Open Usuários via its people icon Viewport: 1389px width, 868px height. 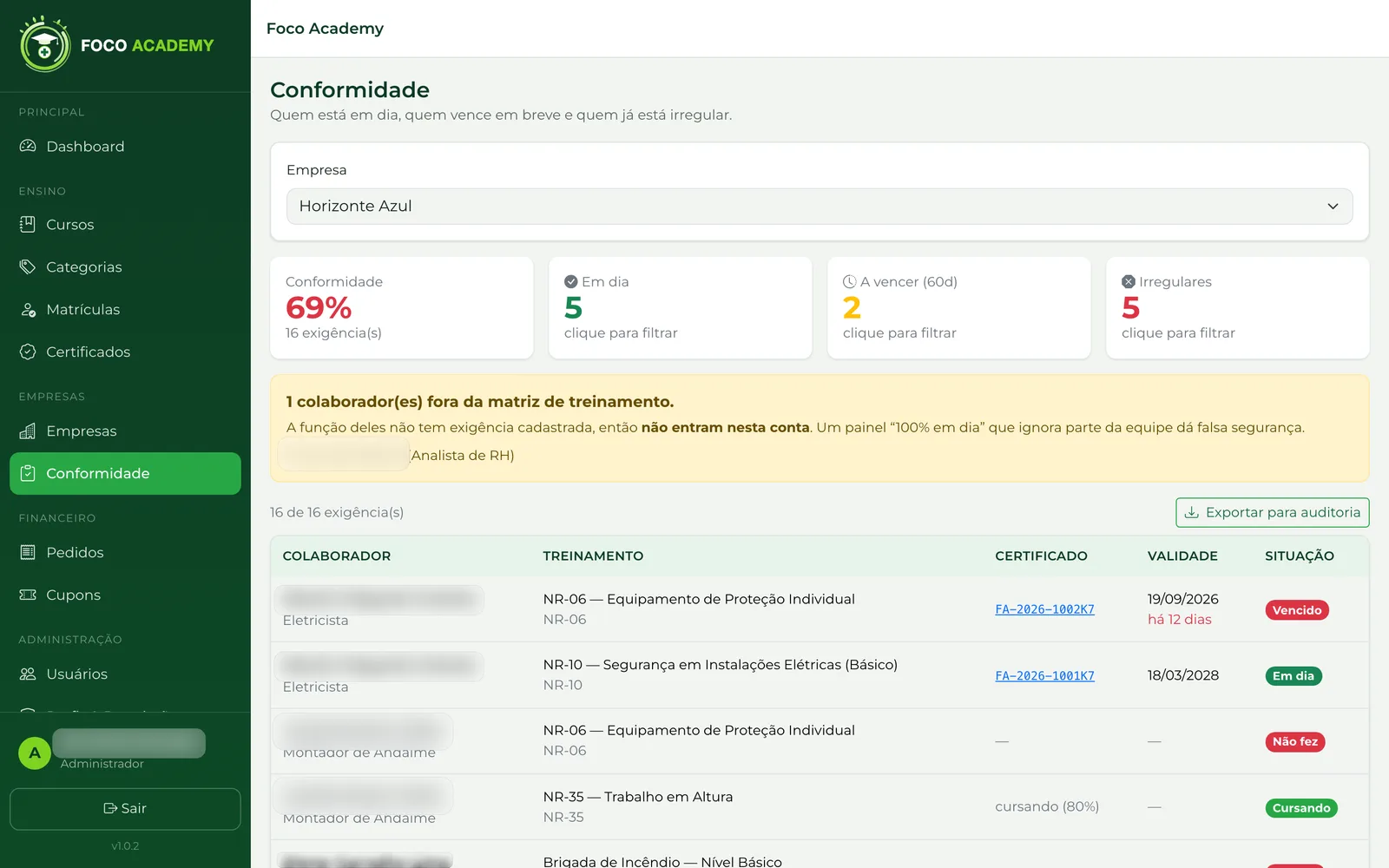click(x=28, y=674)
